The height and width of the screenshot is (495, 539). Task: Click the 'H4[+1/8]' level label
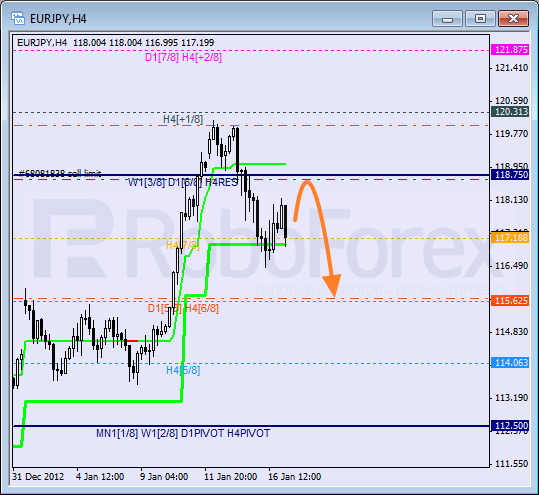(x=183, y=119)
